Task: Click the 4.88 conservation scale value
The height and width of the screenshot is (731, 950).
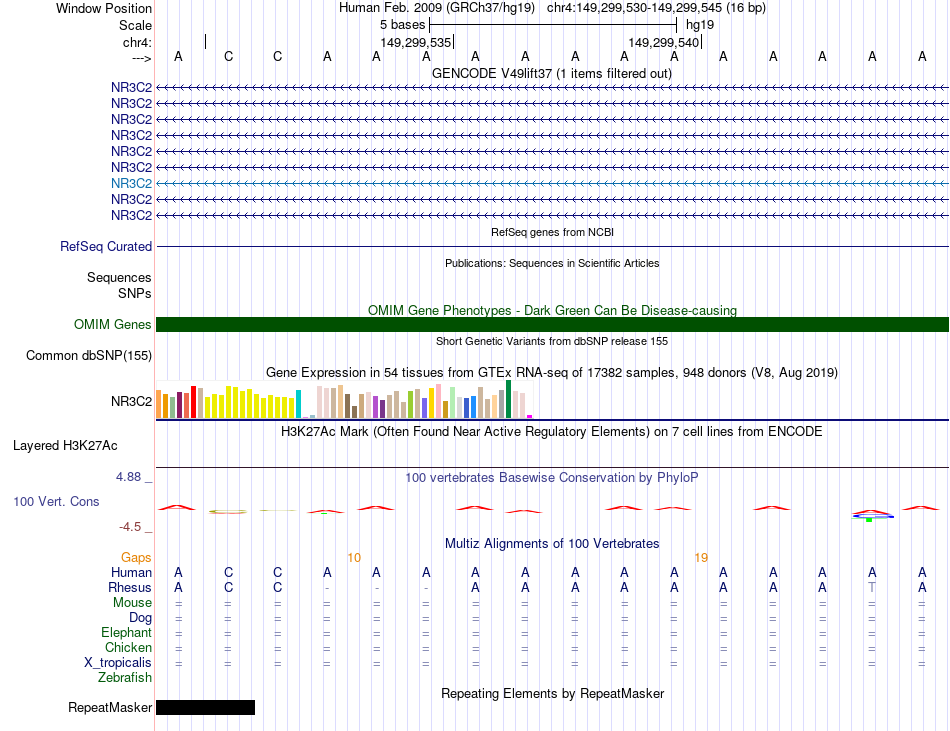Action: pyautogui.click(x=128, y=477)
